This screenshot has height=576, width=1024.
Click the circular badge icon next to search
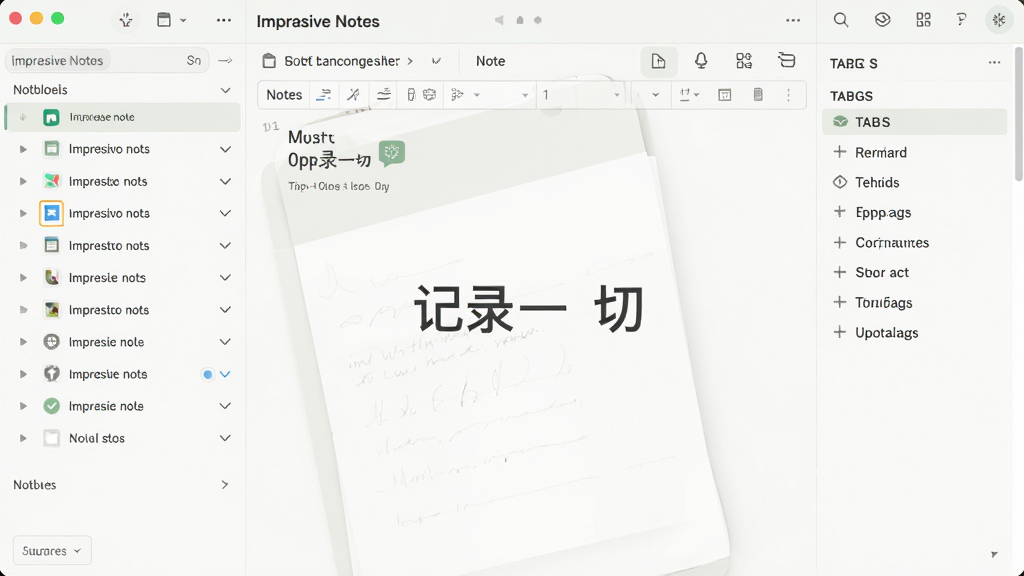(882, 20)
